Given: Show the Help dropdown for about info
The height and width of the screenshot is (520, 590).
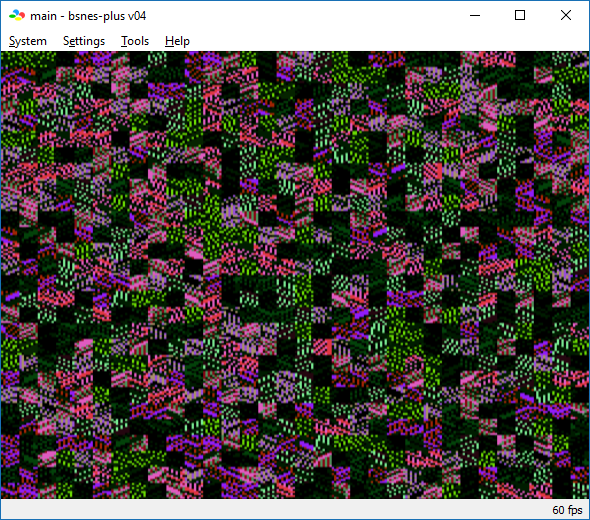Looking at the screenshot, I should pyautogui.click(x=177, y=41).
